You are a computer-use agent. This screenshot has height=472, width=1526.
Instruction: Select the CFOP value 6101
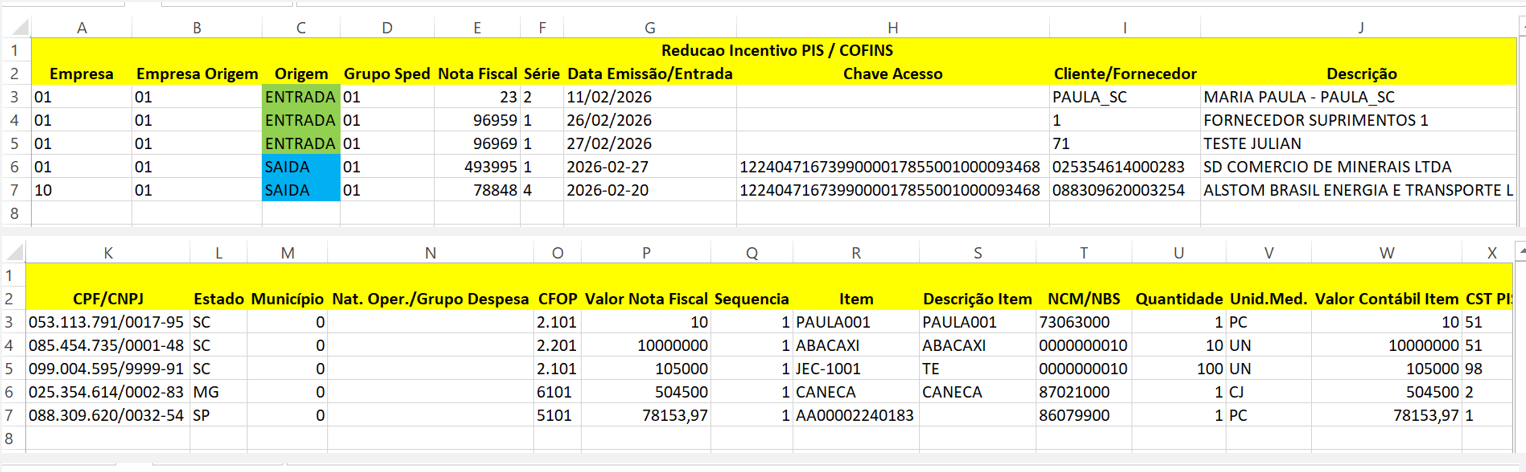[558, 391]
